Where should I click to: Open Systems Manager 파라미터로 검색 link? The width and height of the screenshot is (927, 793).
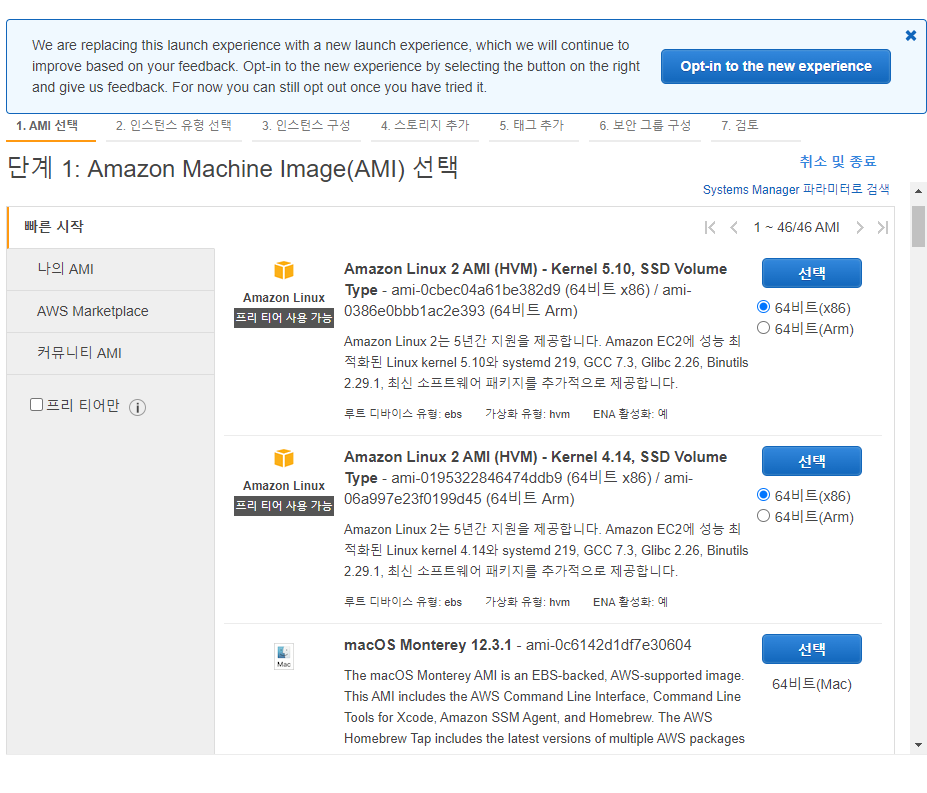[796, 189]
